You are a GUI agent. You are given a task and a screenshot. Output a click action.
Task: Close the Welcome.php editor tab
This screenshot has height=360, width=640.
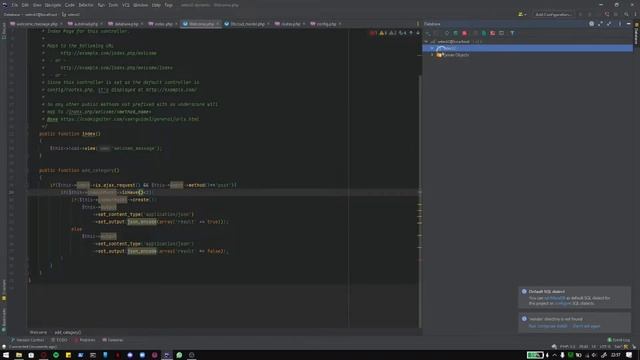click(217, 24)
